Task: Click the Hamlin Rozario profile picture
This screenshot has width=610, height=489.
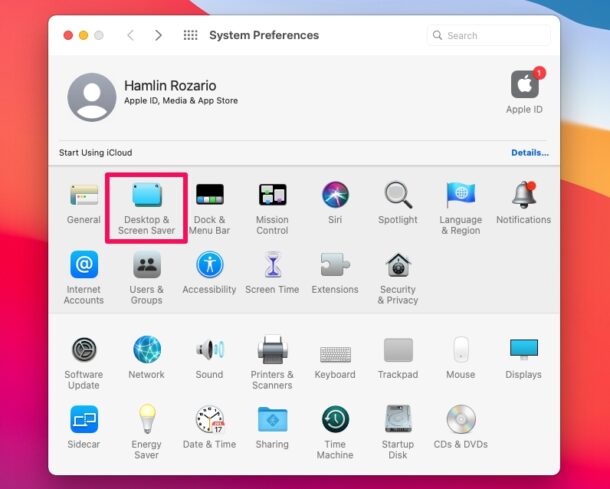Action: click(x=91, y=97)
